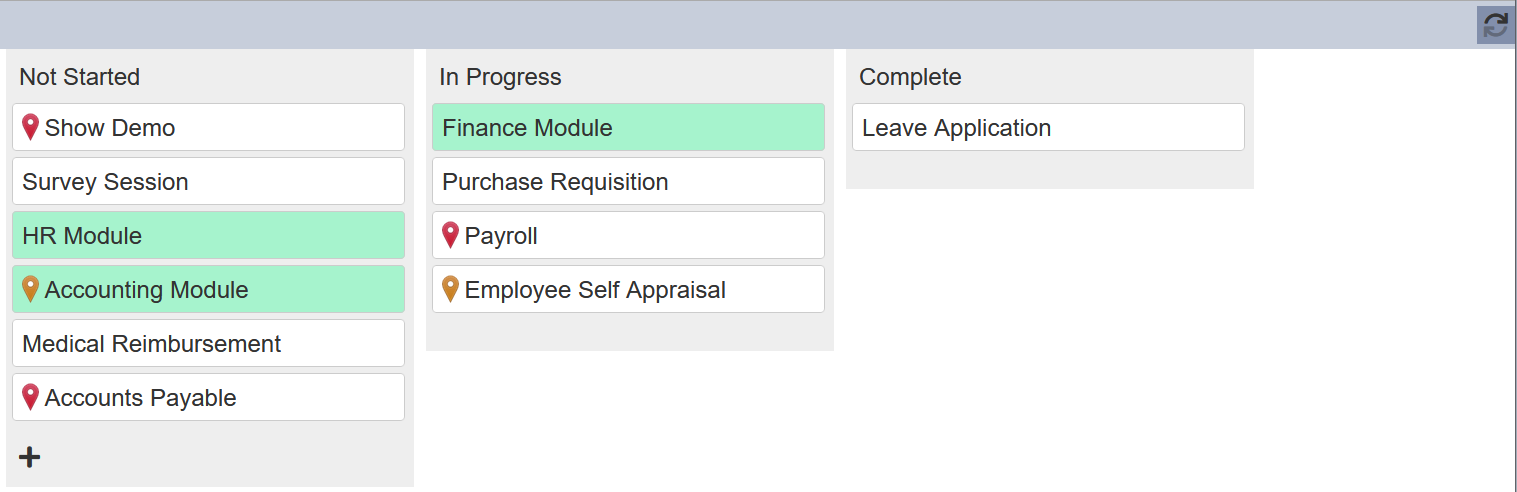
Task: Select the Show Demo card title
Action: click(x=110, y=128)
